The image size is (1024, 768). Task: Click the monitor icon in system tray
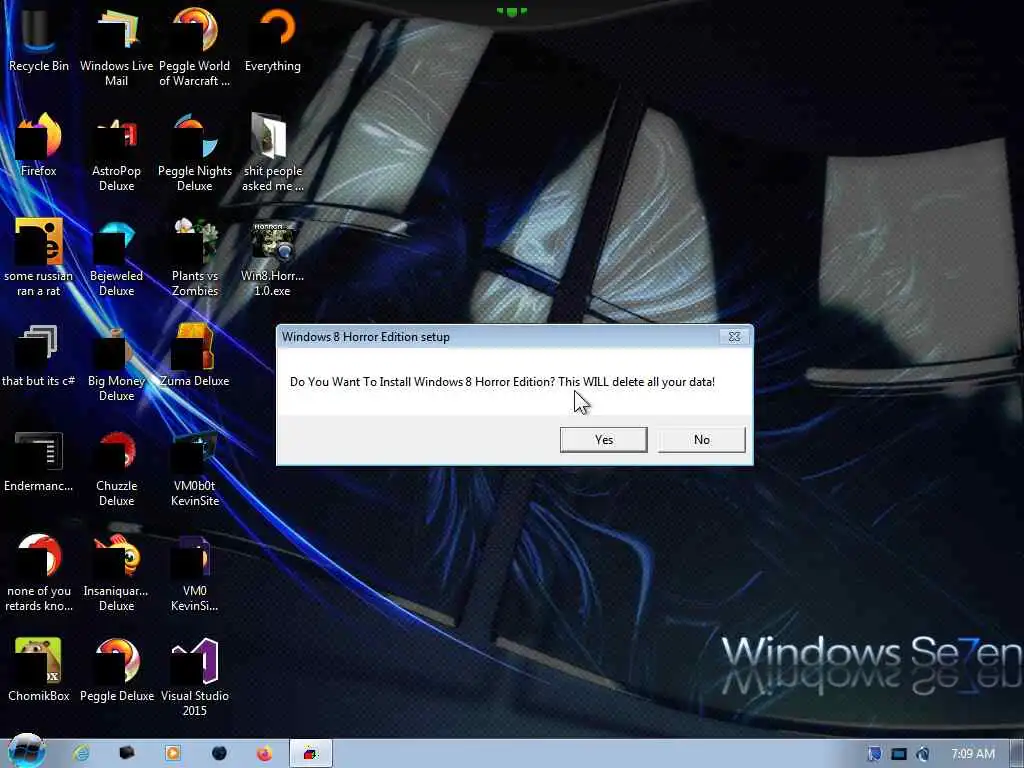coord(899,754)
